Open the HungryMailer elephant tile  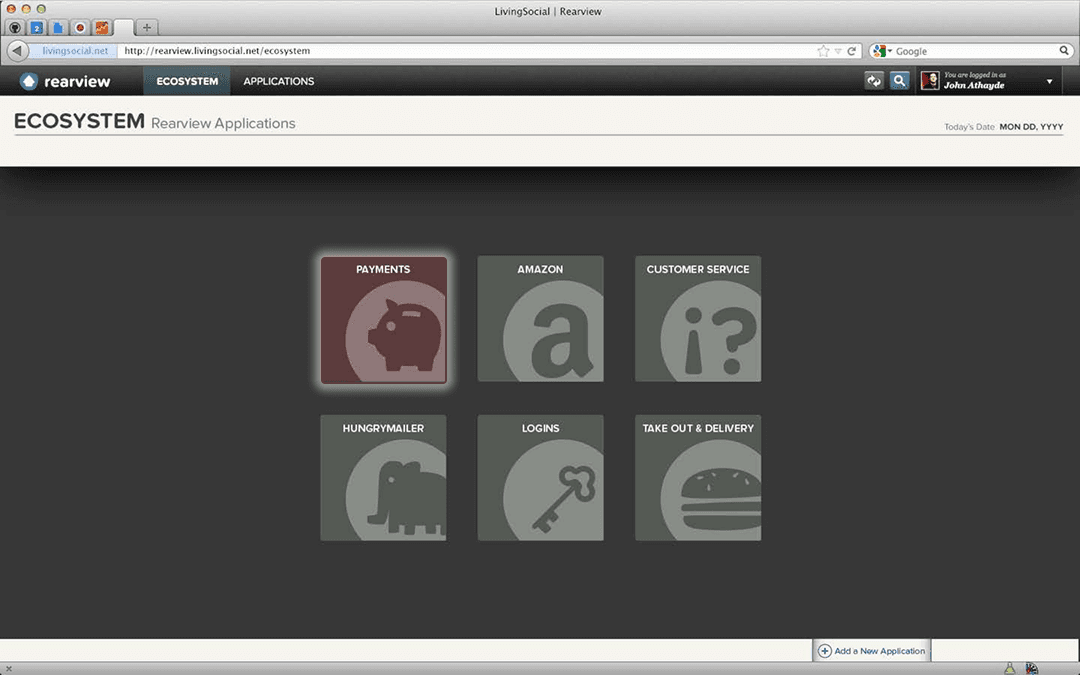pos(384,477)
